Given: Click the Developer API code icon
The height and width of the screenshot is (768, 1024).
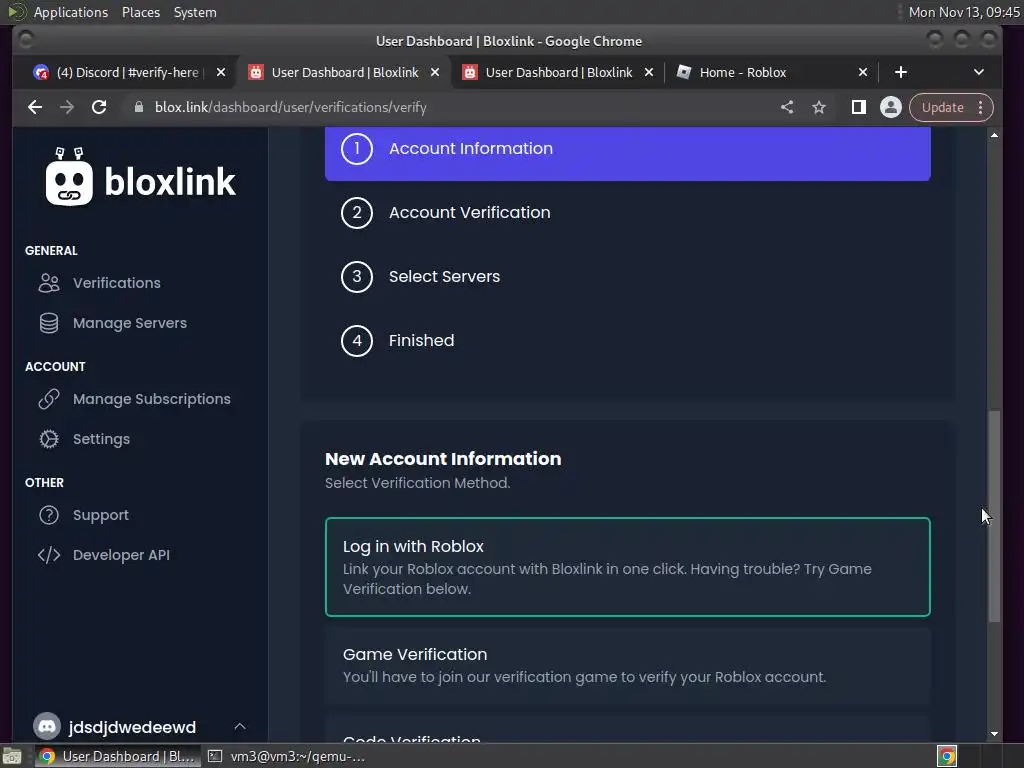Looking at the screenshot, I should coord(49,555).
